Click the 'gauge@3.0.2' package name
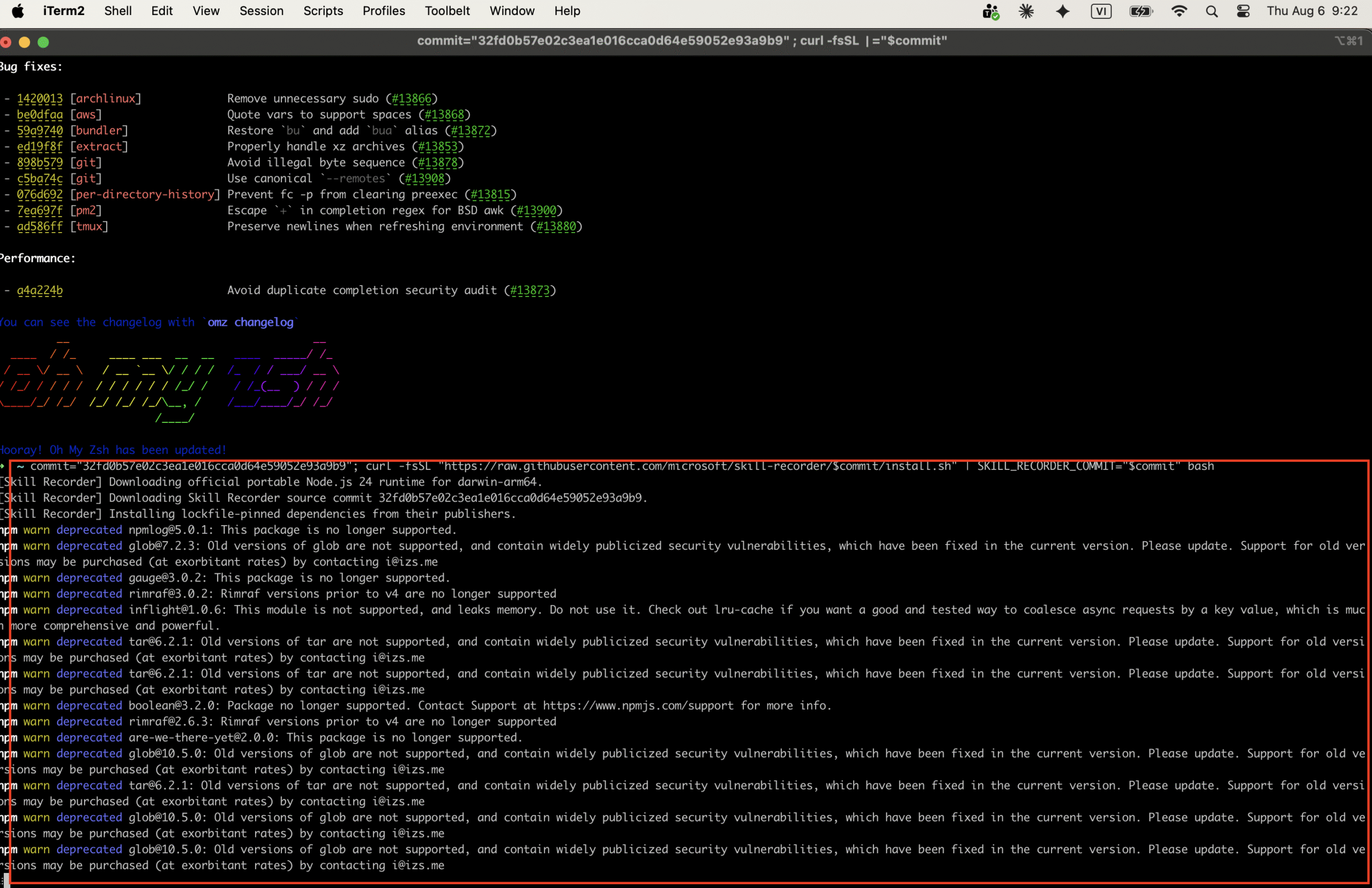Screen dimensions: 1372x888 165,578
